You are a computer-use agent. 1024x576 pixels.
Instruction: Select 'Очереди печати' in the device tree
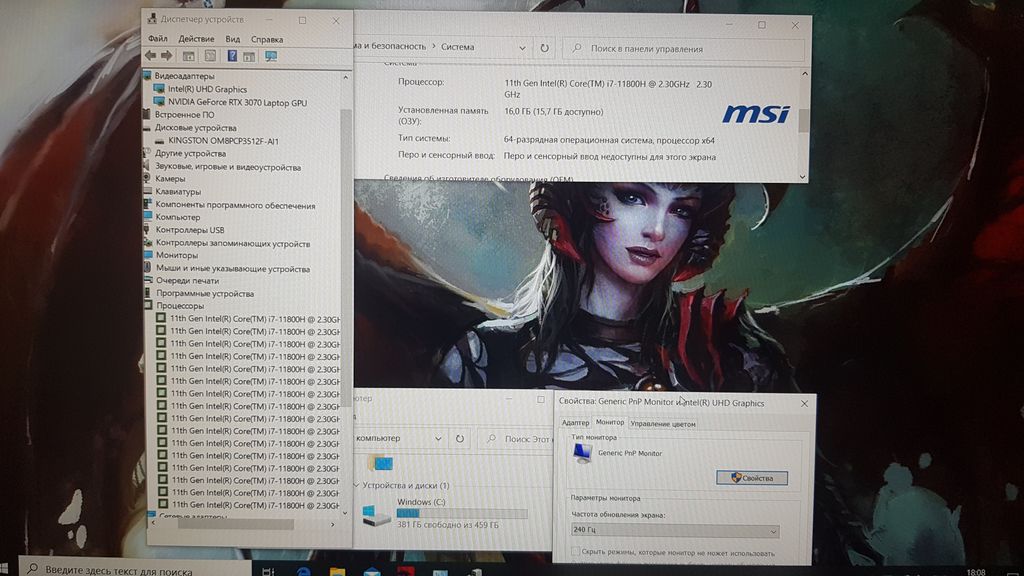click(187, 280)
